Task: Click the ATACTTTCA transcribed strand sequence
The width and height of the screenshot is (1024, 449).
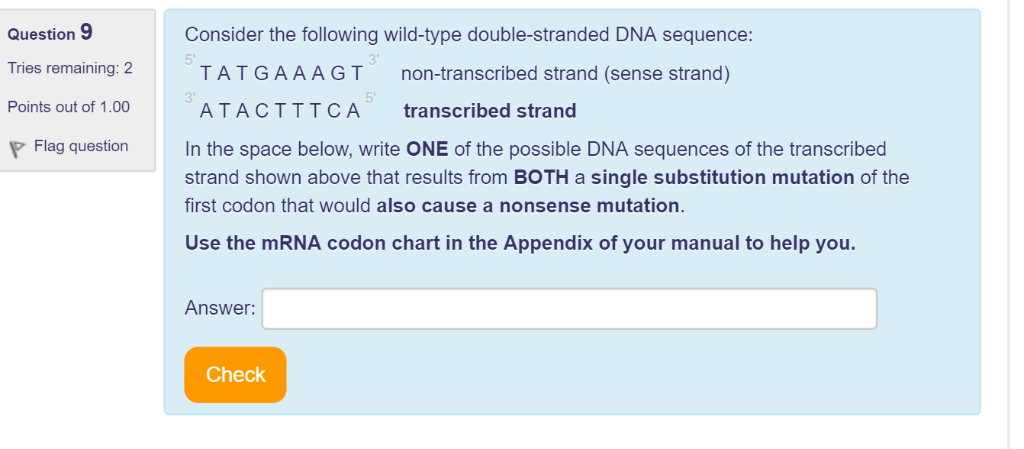Action: coord(280,112)
